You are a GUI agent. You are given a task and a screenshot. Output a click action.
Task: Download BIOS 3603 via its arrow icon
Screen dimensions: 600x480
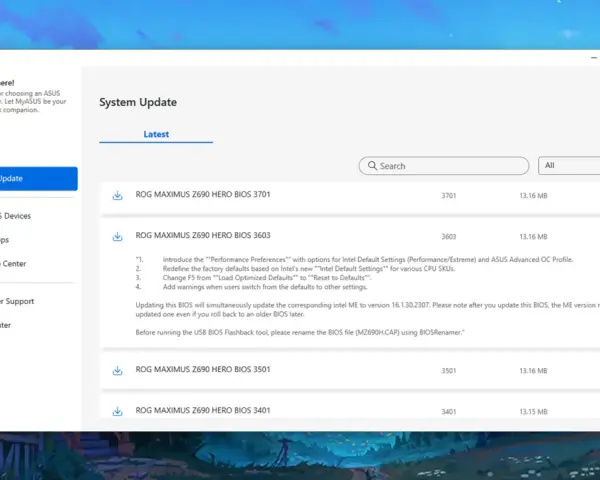tap(117, 237)
